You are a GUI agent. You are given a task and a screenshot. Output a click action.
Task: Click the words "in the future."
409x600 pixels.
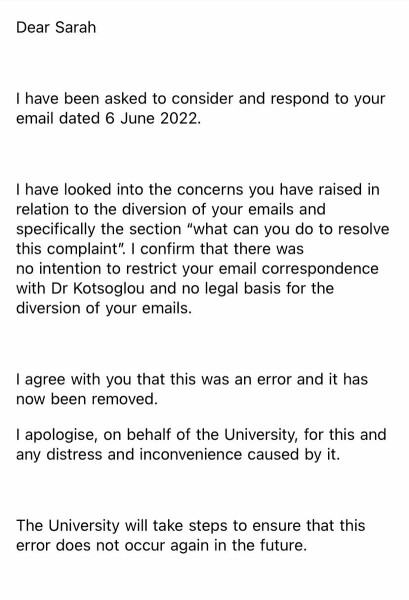[261, 545]
